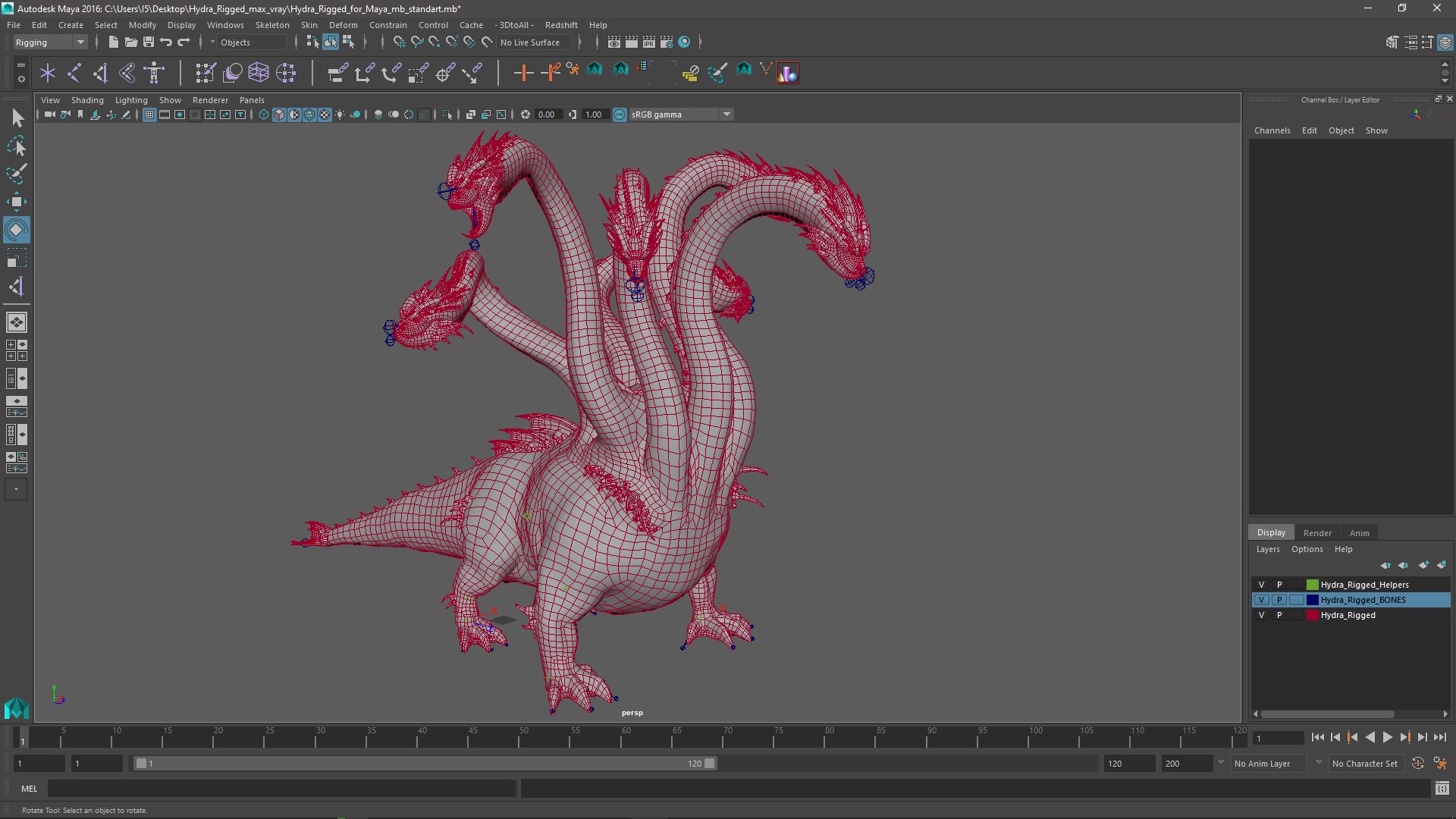Open the Channels menu in Channel Box

pos(1272,130)
